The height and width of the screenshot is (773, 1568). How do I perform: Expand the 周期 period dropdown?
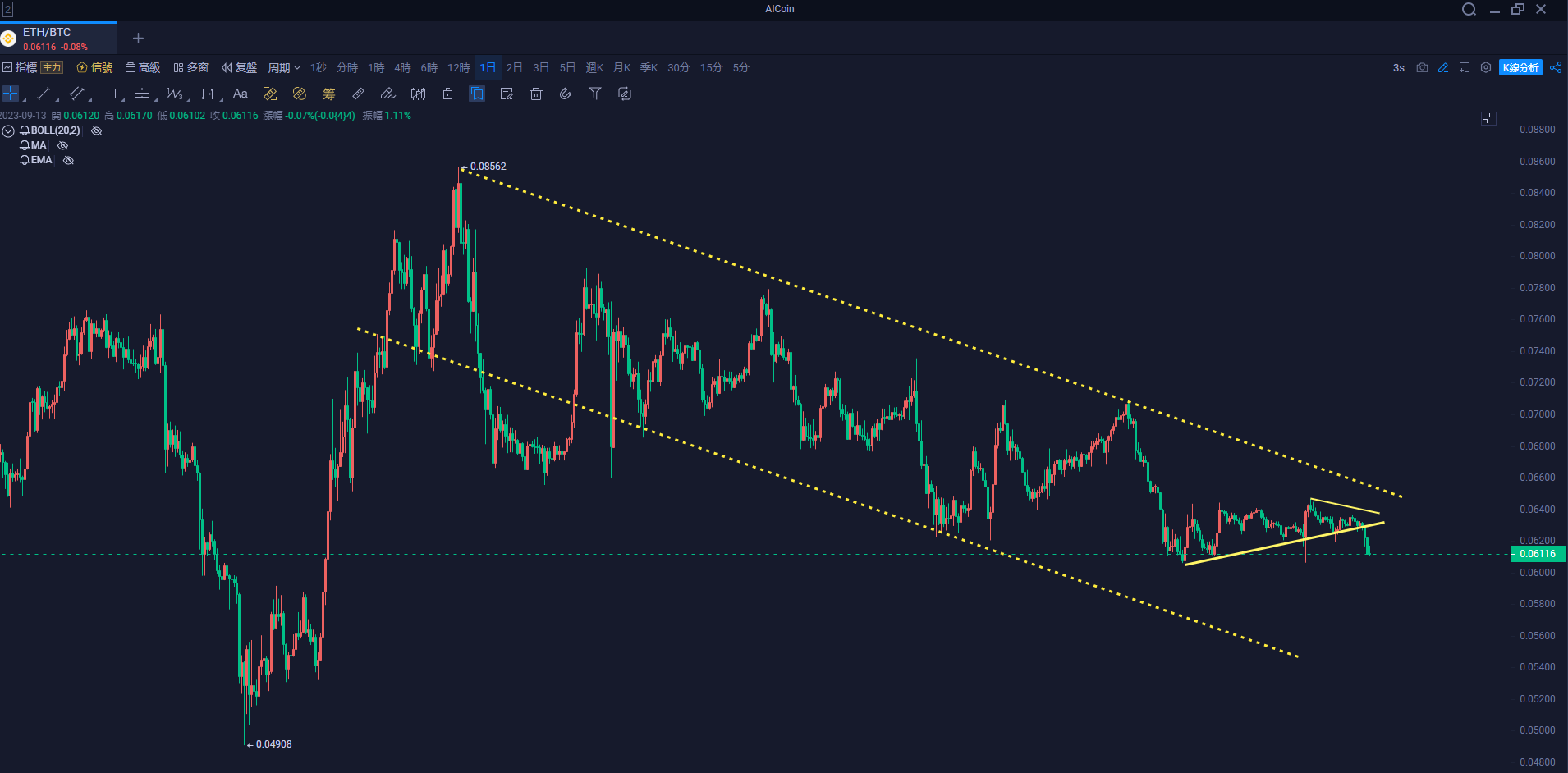[284, 67]
